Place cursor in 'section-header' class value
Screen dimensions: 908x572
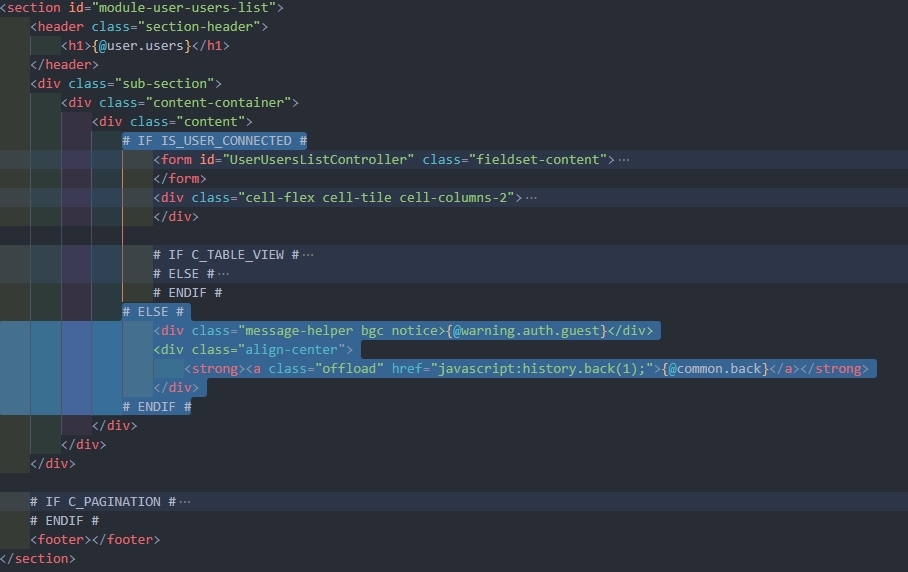point(199,27)
